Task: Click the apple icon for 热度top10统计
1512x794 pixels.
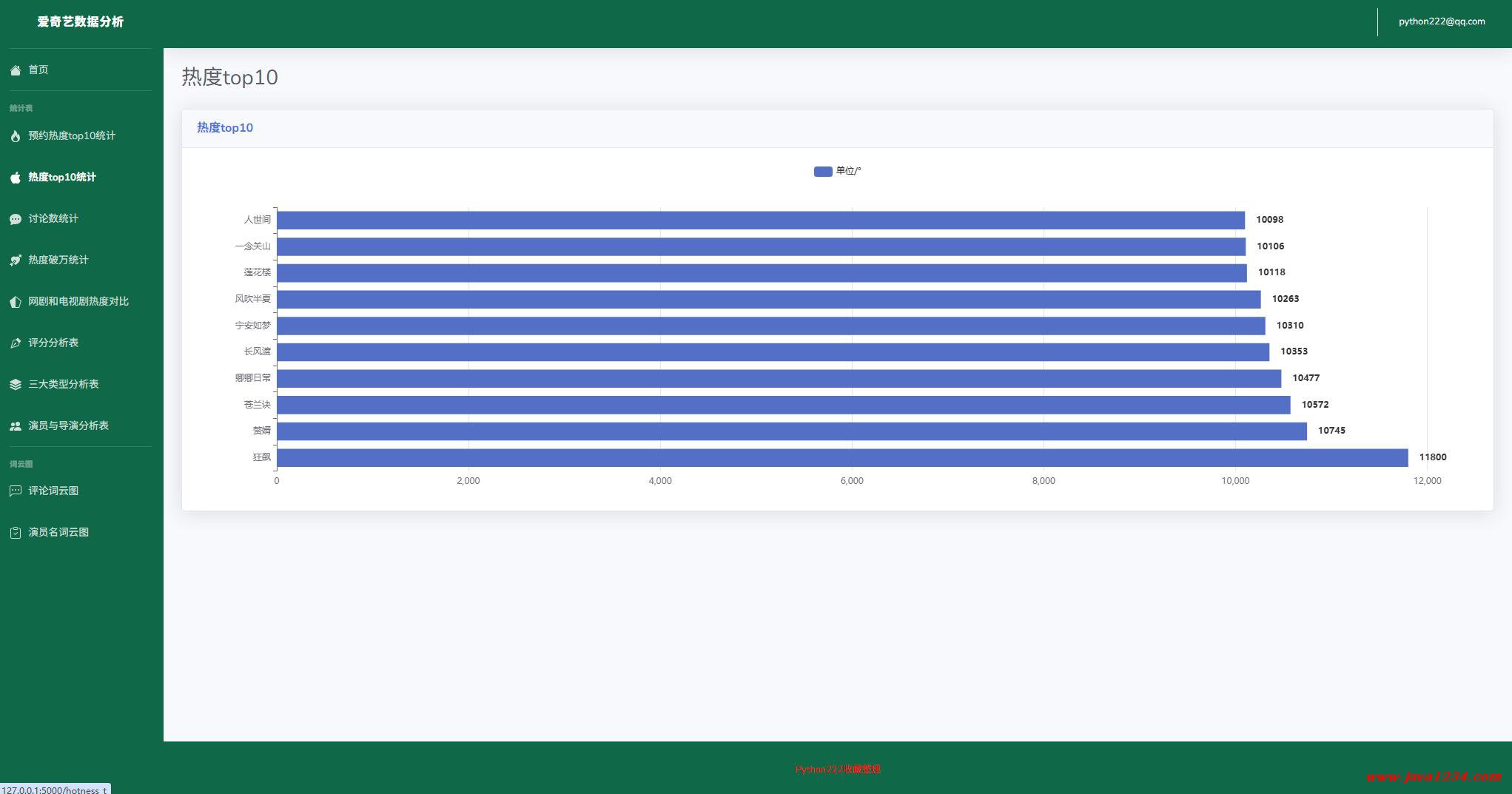Action: pos(15,178)
